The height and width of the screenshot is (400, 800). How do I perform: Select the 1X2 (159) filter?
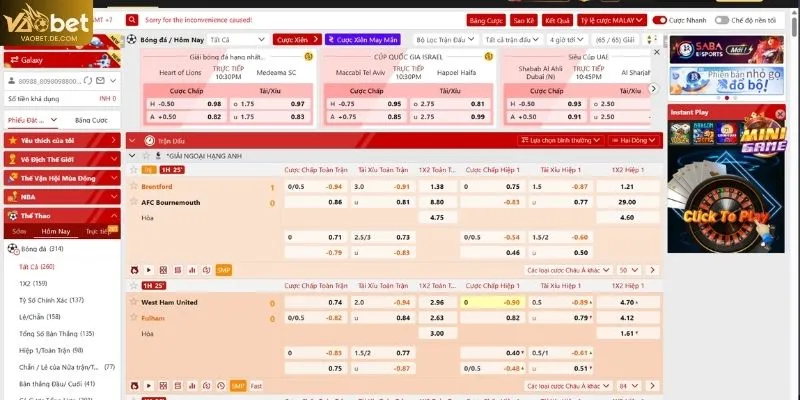[33, 283]
